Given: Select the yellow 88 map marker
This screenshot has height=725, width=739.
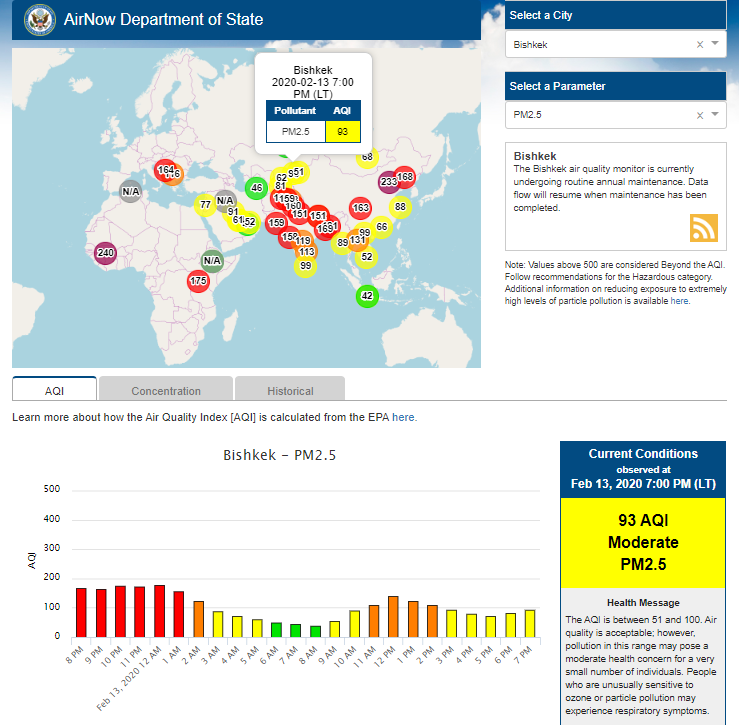Looking at the screenshot, I should [400, 207].
